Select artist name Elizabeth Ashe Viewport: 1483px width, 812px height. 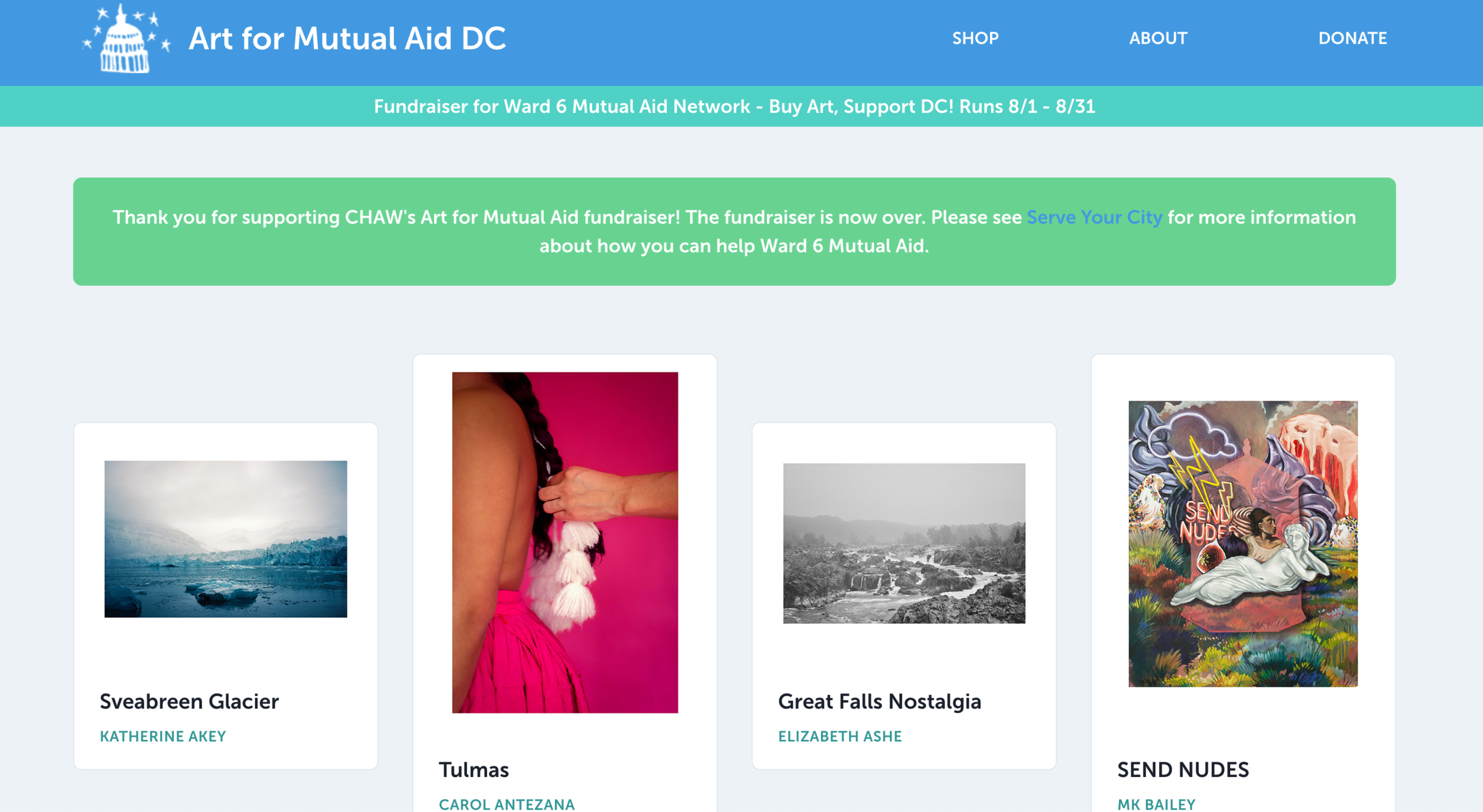coord(839,736)
